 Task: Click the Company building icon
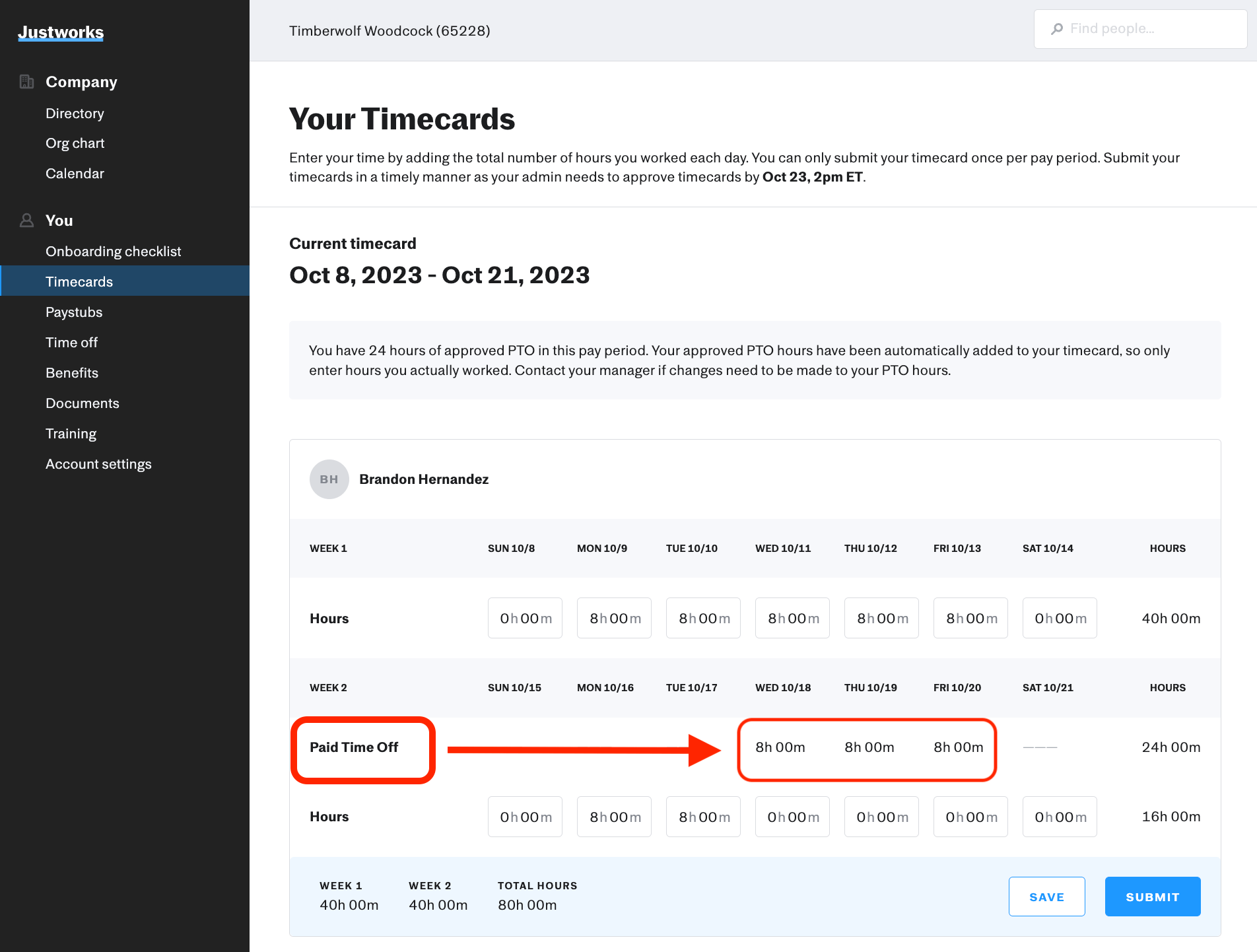pyautogui.click(x=26, y=81)
